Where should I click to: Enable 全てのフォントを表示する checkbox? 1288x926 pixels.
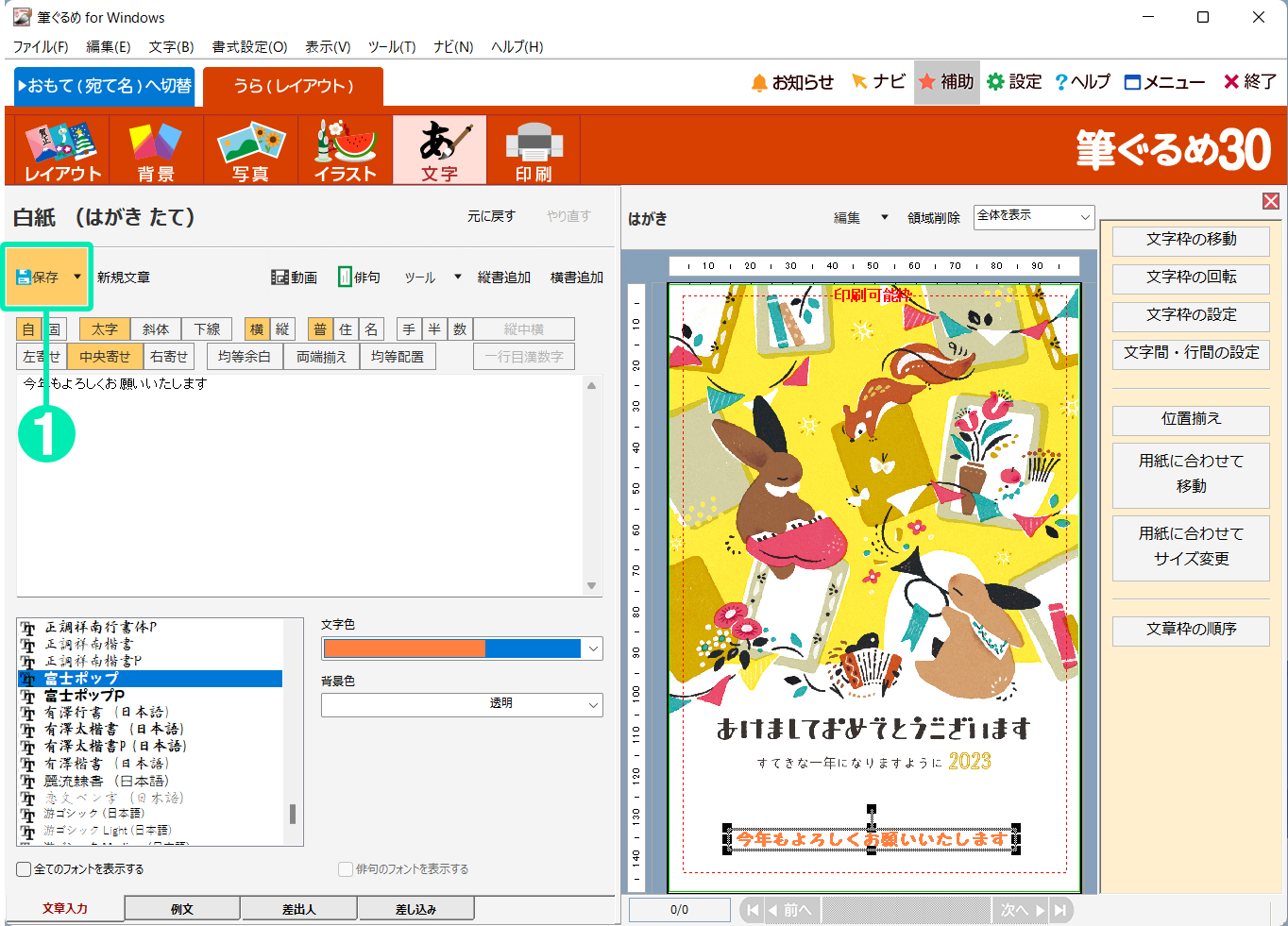click(25, 869)
